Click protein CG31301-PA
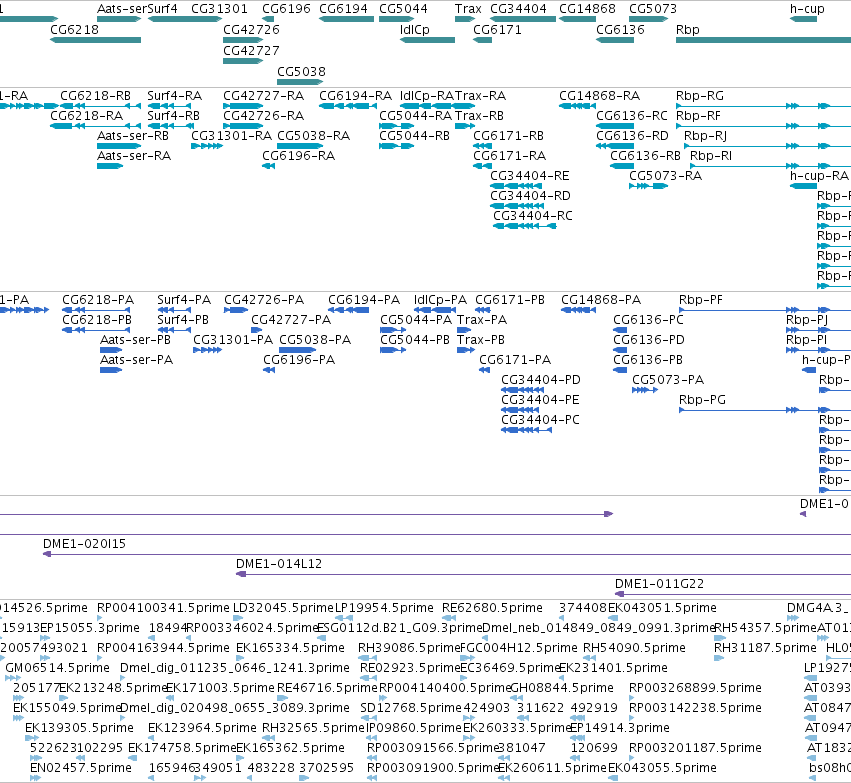 [x=208, y=350]
